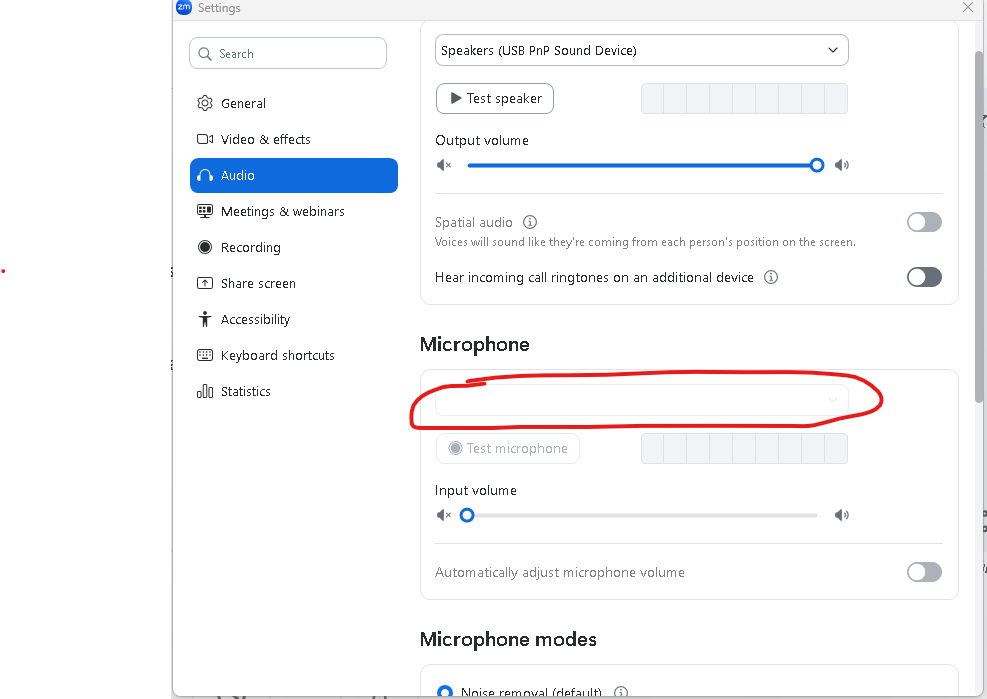Open the empty microphone device dropdown
Screen dimensions: 987x699
[x=641, y=400]
